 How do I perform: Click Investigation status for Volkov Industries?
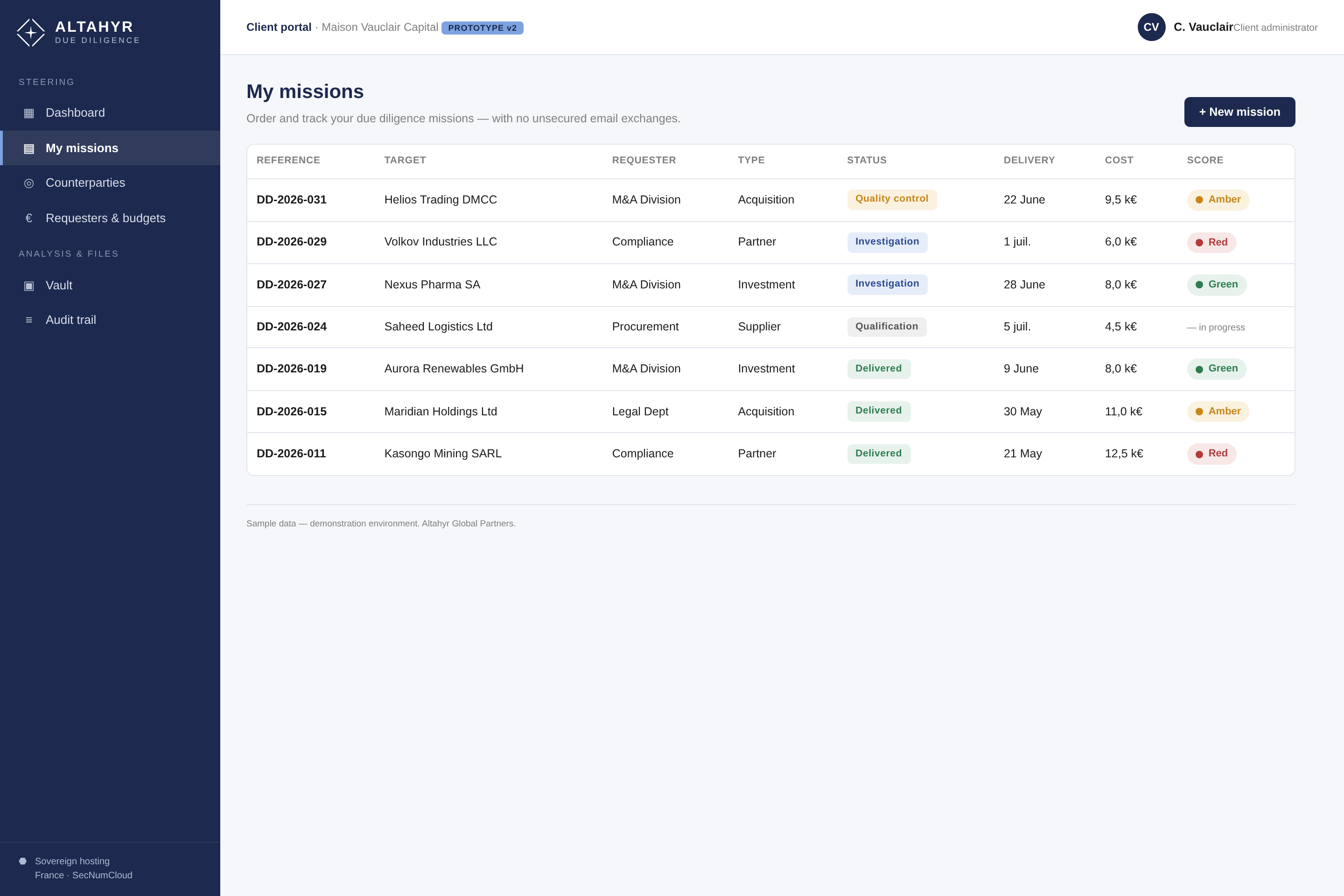click(x=888, y=242)
